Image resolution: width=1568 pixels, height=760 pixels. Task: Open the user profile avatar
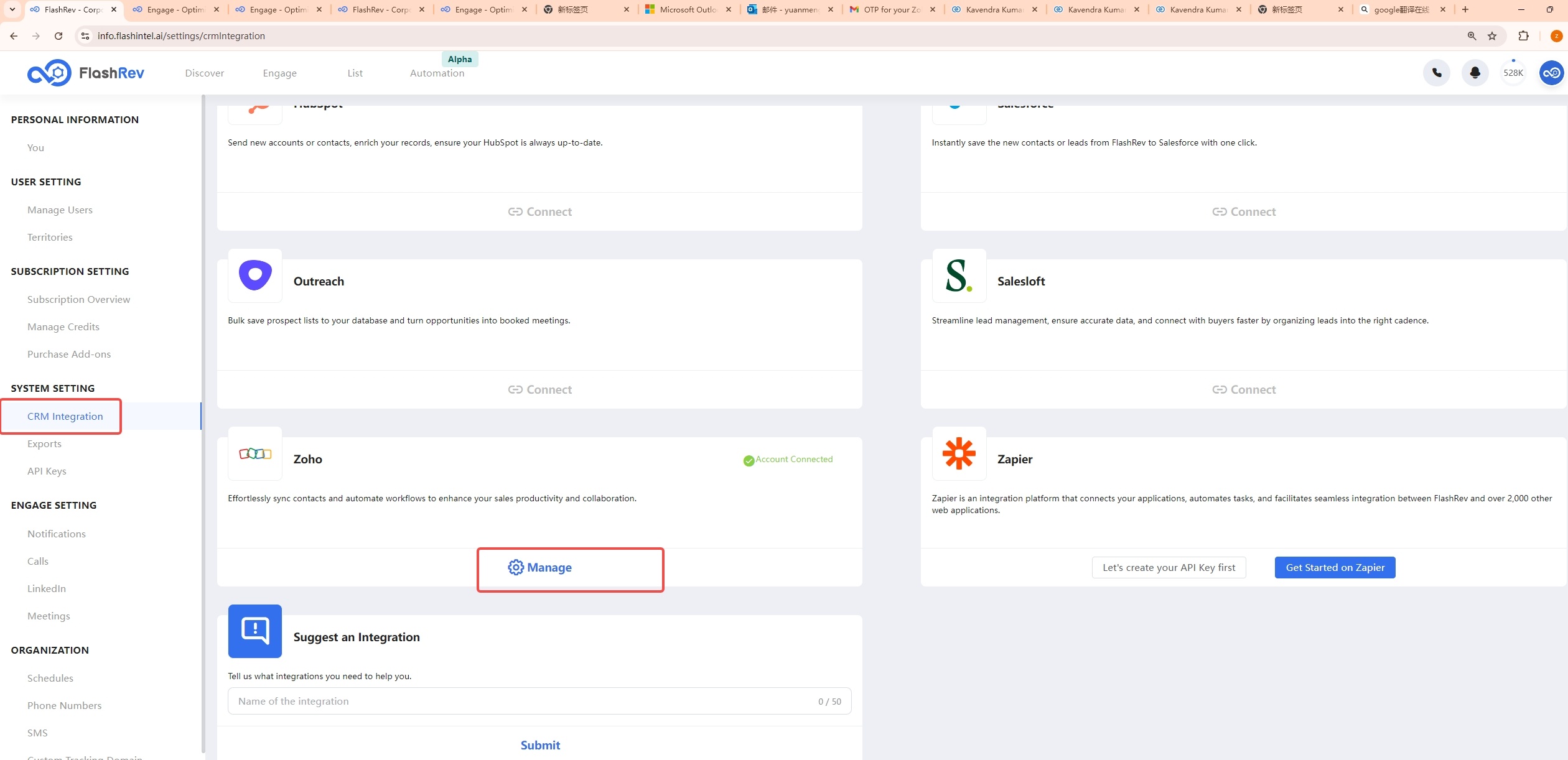click(1551, 73)
